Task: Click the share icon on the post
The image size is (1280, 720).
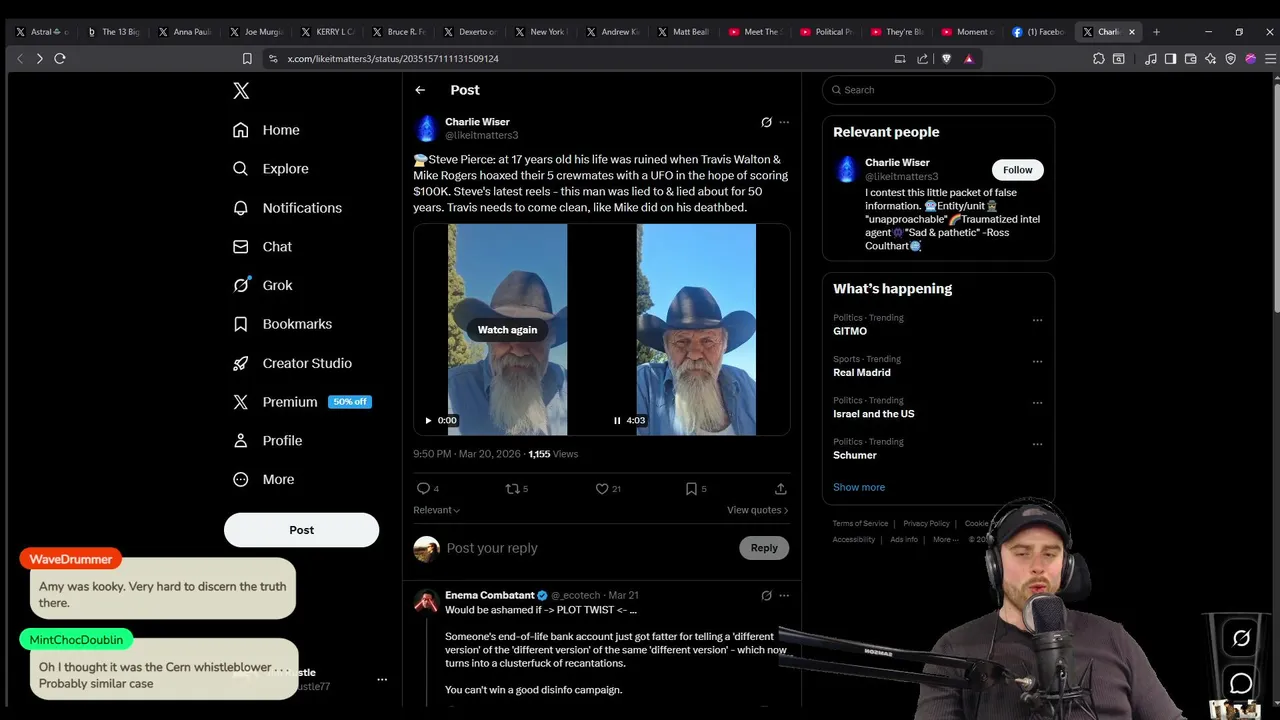Action: [780, 489]
